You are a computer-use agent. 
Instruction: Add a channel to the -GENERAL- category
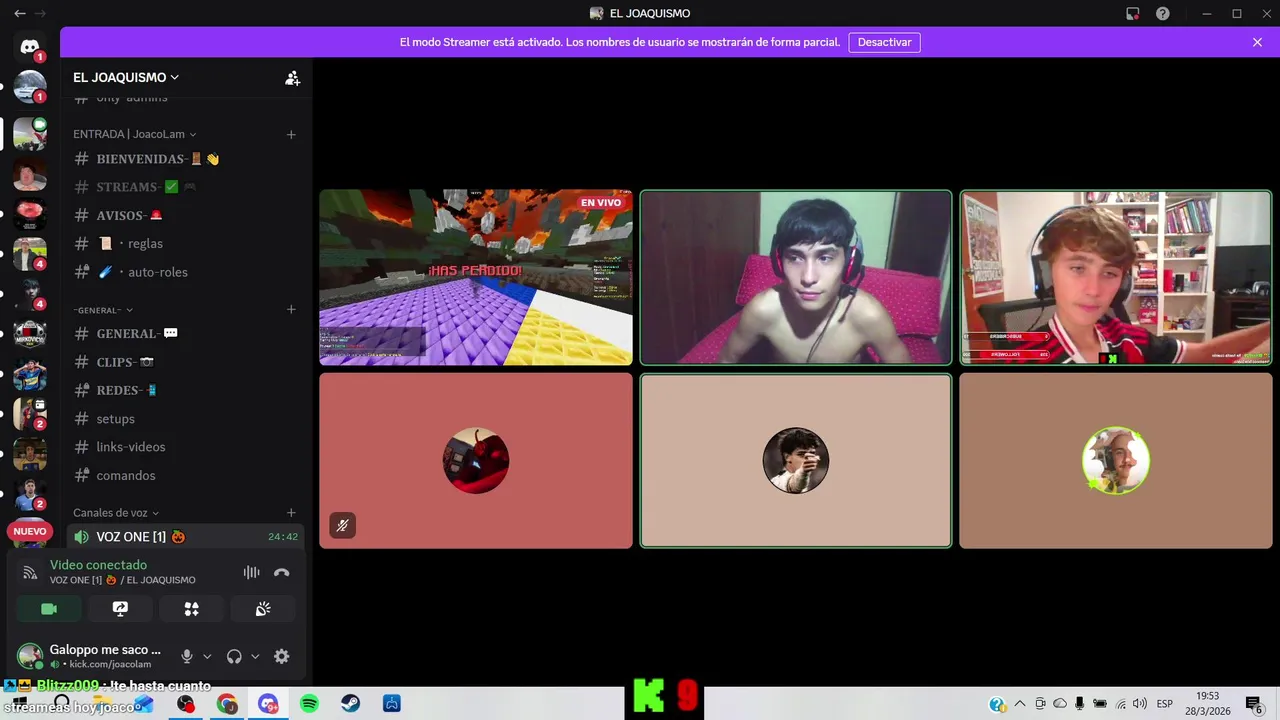(291, 310)
